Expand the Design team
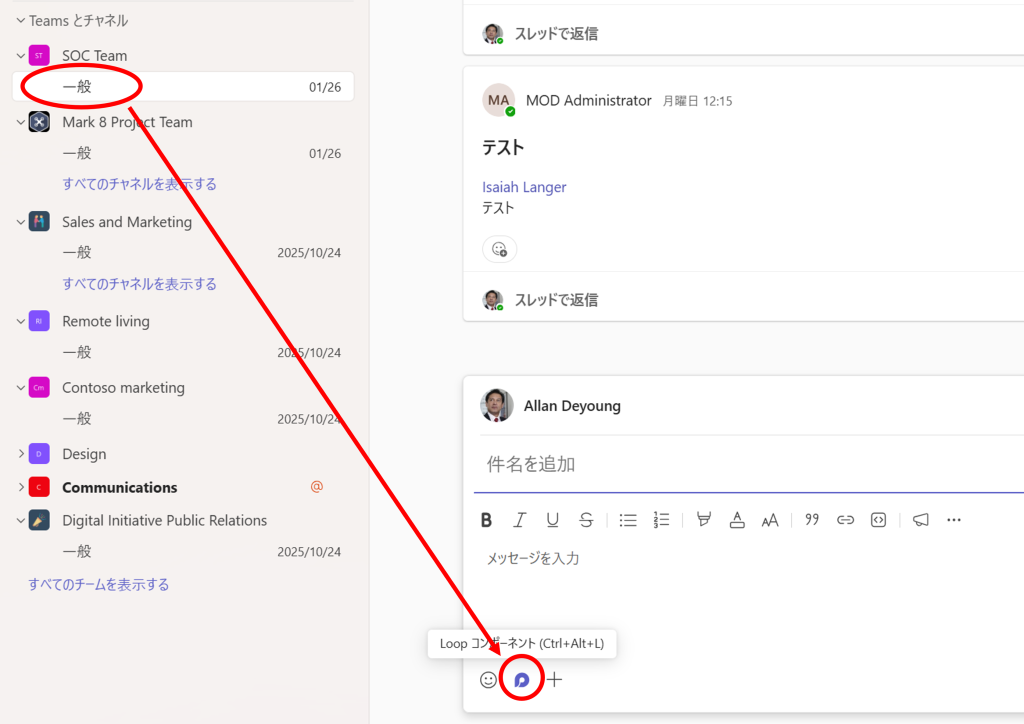This screenshot has width=1024, height=724. tap(21, 454)
